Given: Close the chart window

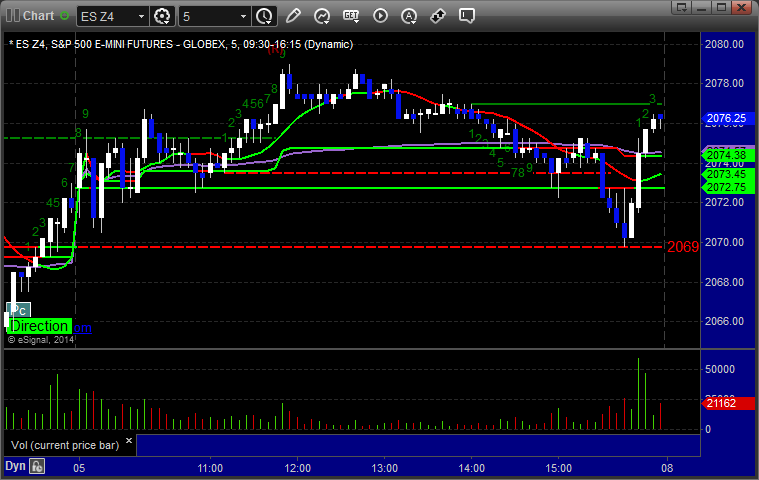Looking at the screenshot, I should pyautogui.click(x=742, y=7).
